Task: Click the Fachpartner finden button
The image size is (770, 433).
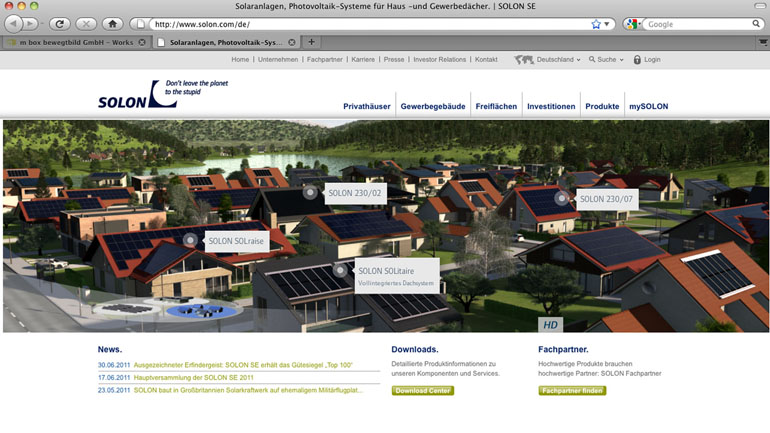Action: pyautogui.click(x=572, y=391)
